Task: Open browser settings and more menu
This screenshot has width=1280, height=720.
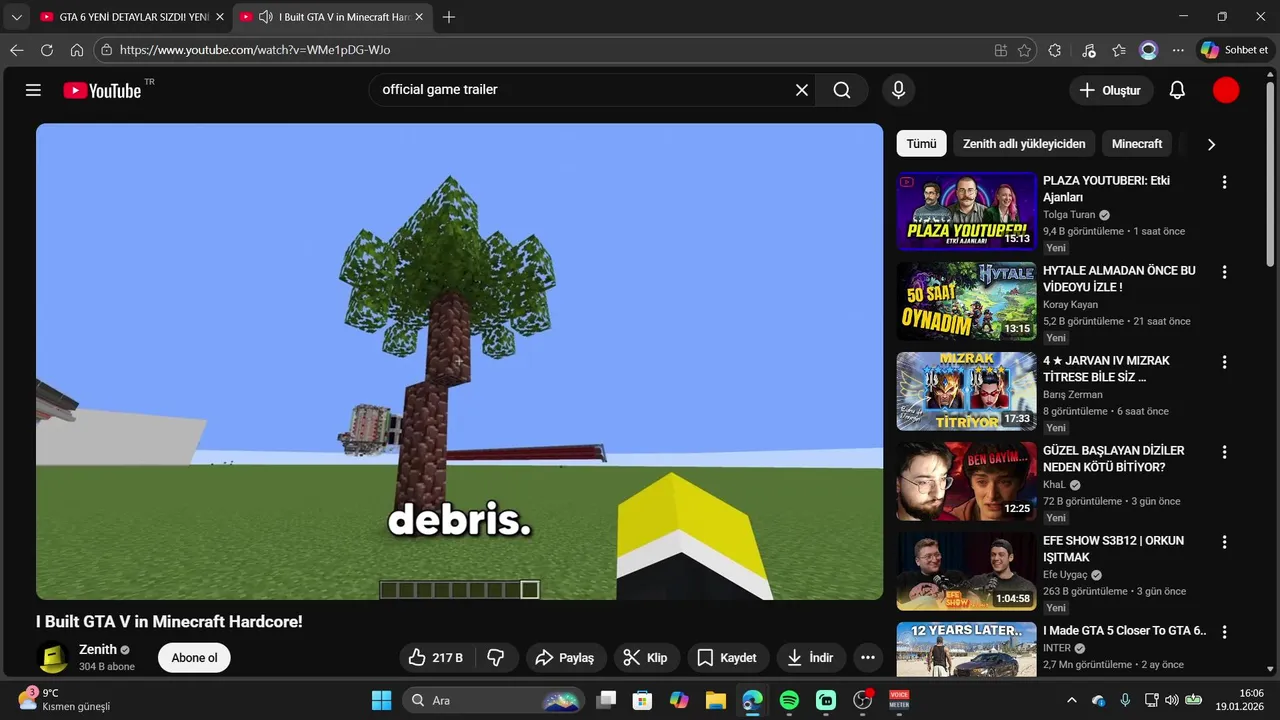Action: [1178, 50]
